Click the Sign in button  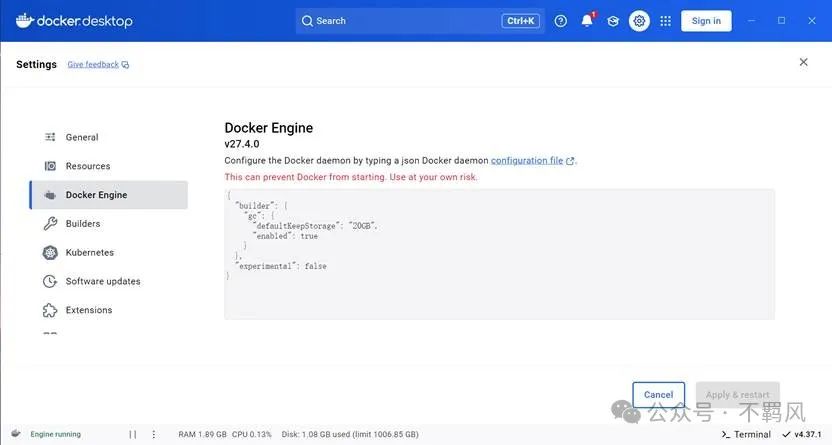pos(706,21)
